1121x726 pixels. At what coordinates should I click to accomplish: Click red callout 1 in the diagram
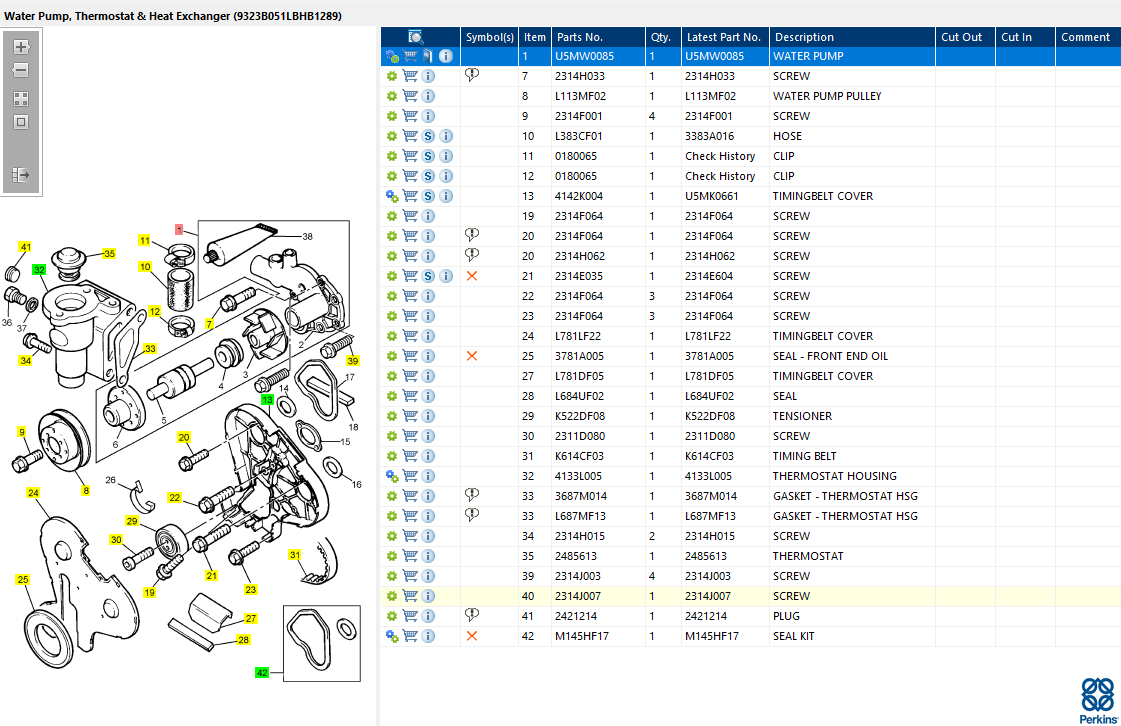pos(179,230)
